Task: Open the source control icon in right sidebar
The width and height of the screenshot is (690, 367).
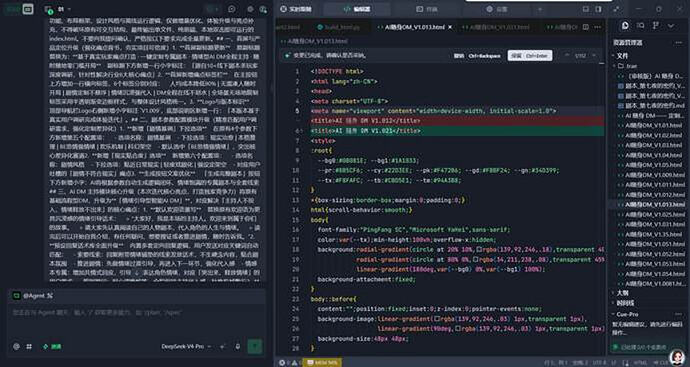Action: click(656, 26)
